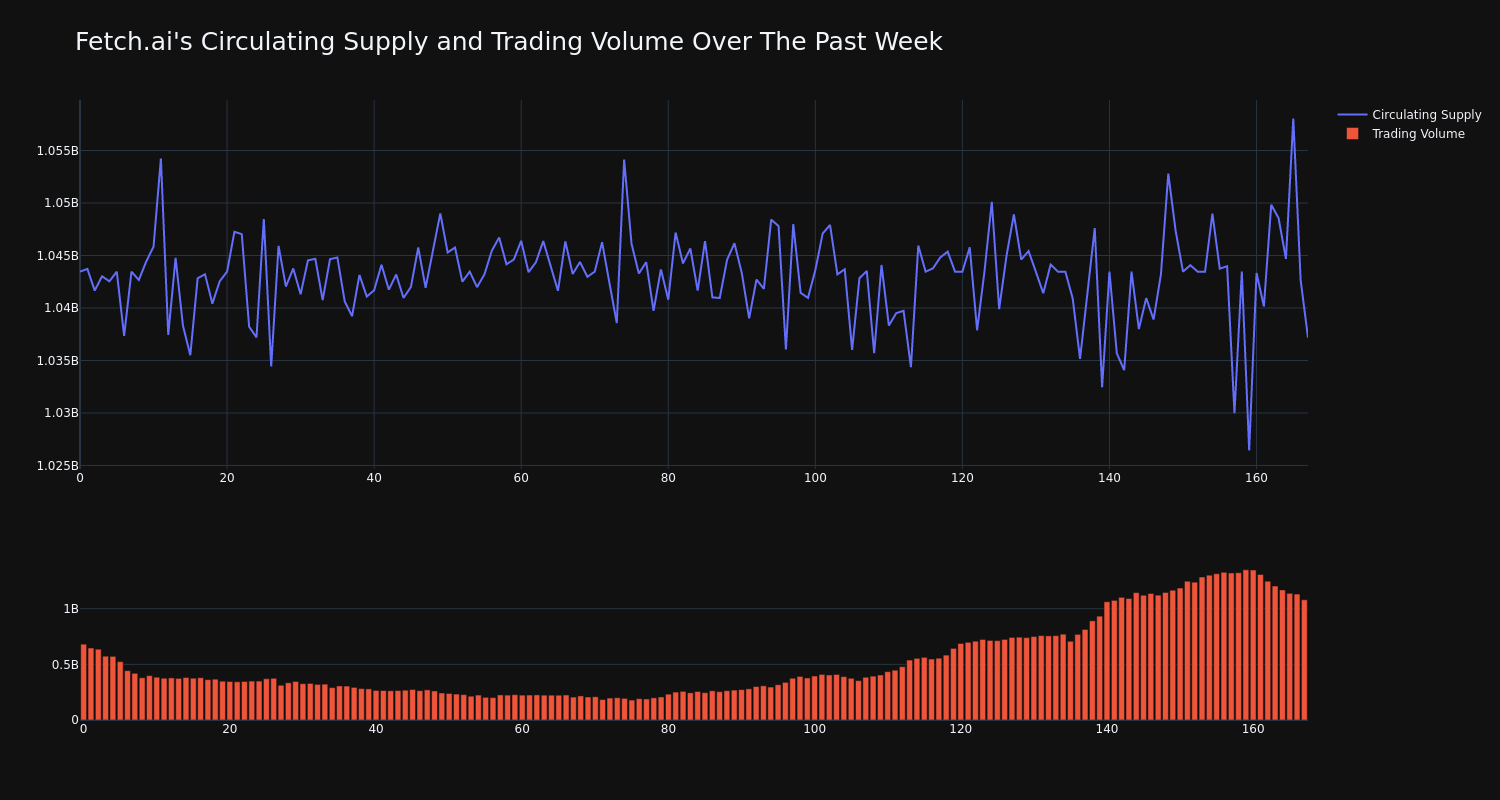
Task: Click the 40 x-axis tick on volume chart
Action: tap(376, 729)
